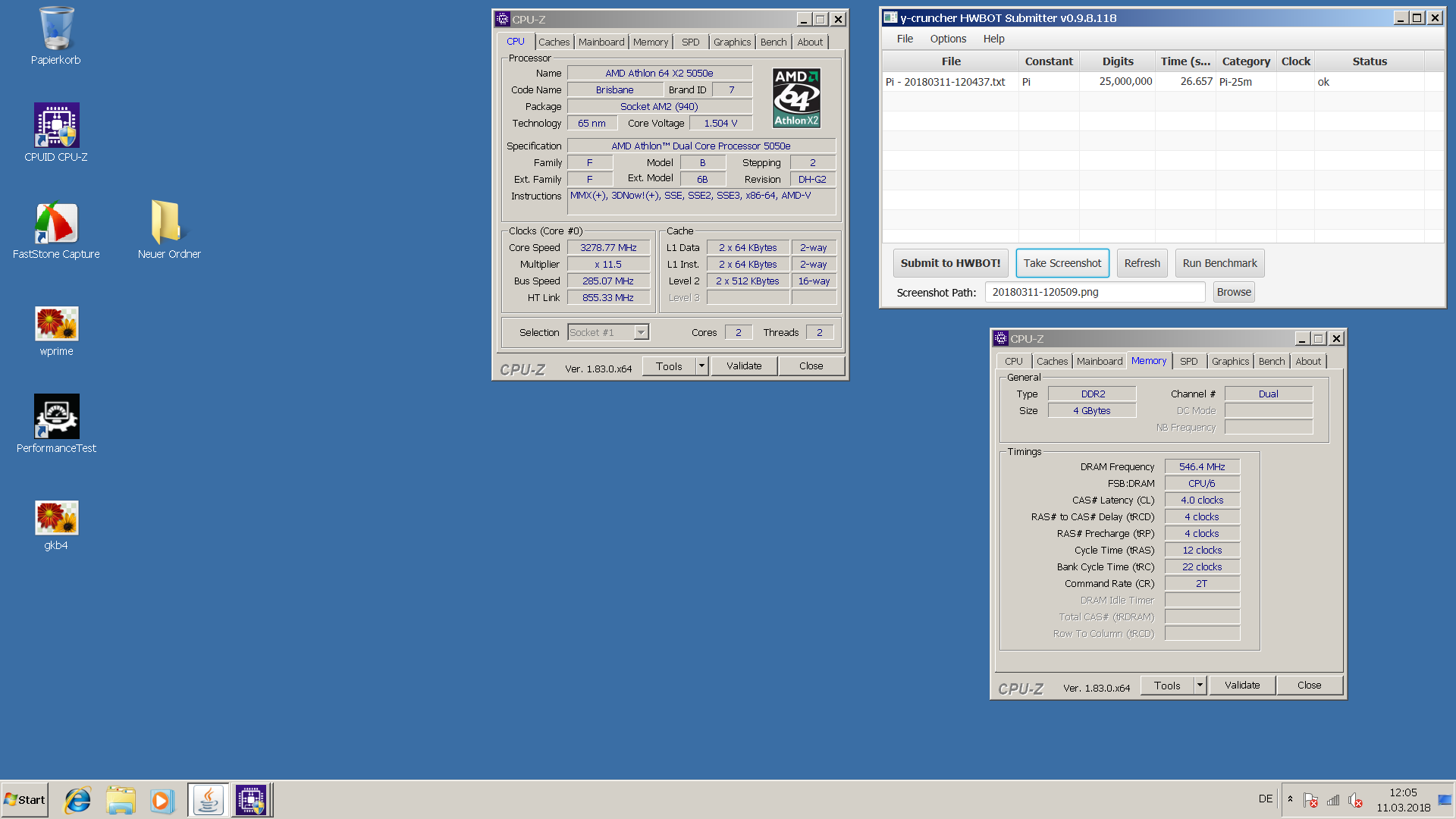Open the File menu in y-cruncher

[x=905, y=39]
